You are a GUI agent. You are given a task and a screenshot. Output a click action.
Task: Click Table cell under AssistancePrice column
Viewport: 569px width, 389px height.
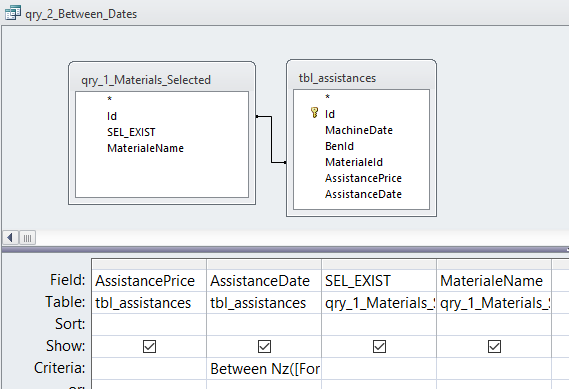coord(149,303)
